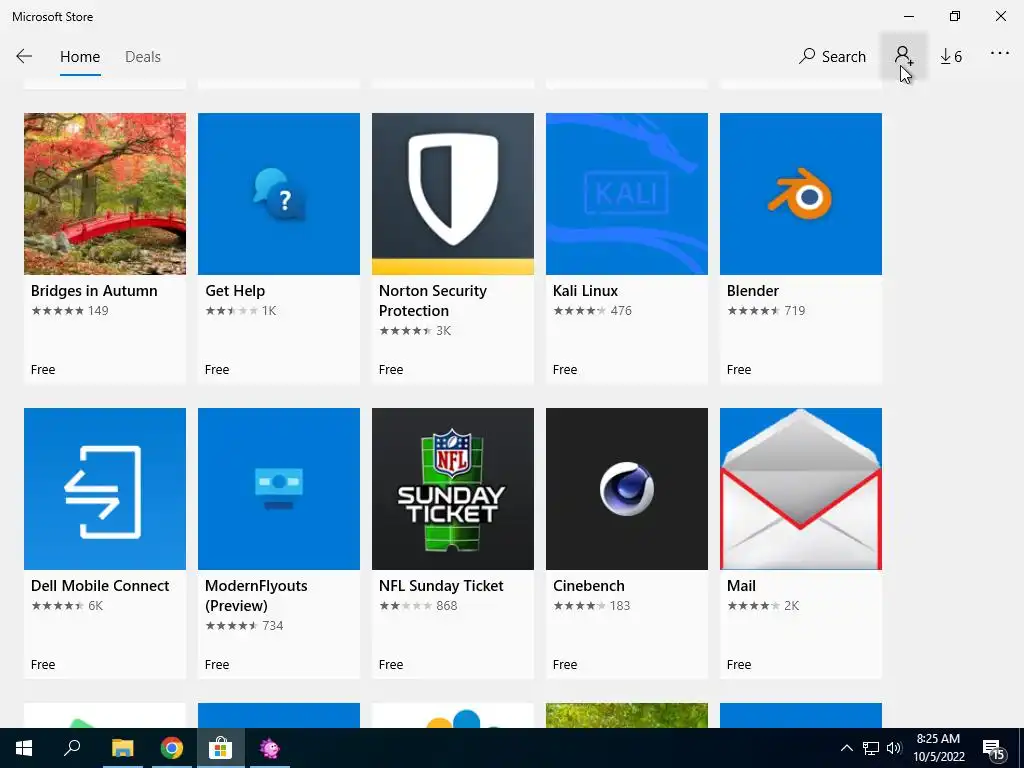The image size is (1024, 768).
Task: Click Free price under Cinebench
Action: (x=565, y=665)
